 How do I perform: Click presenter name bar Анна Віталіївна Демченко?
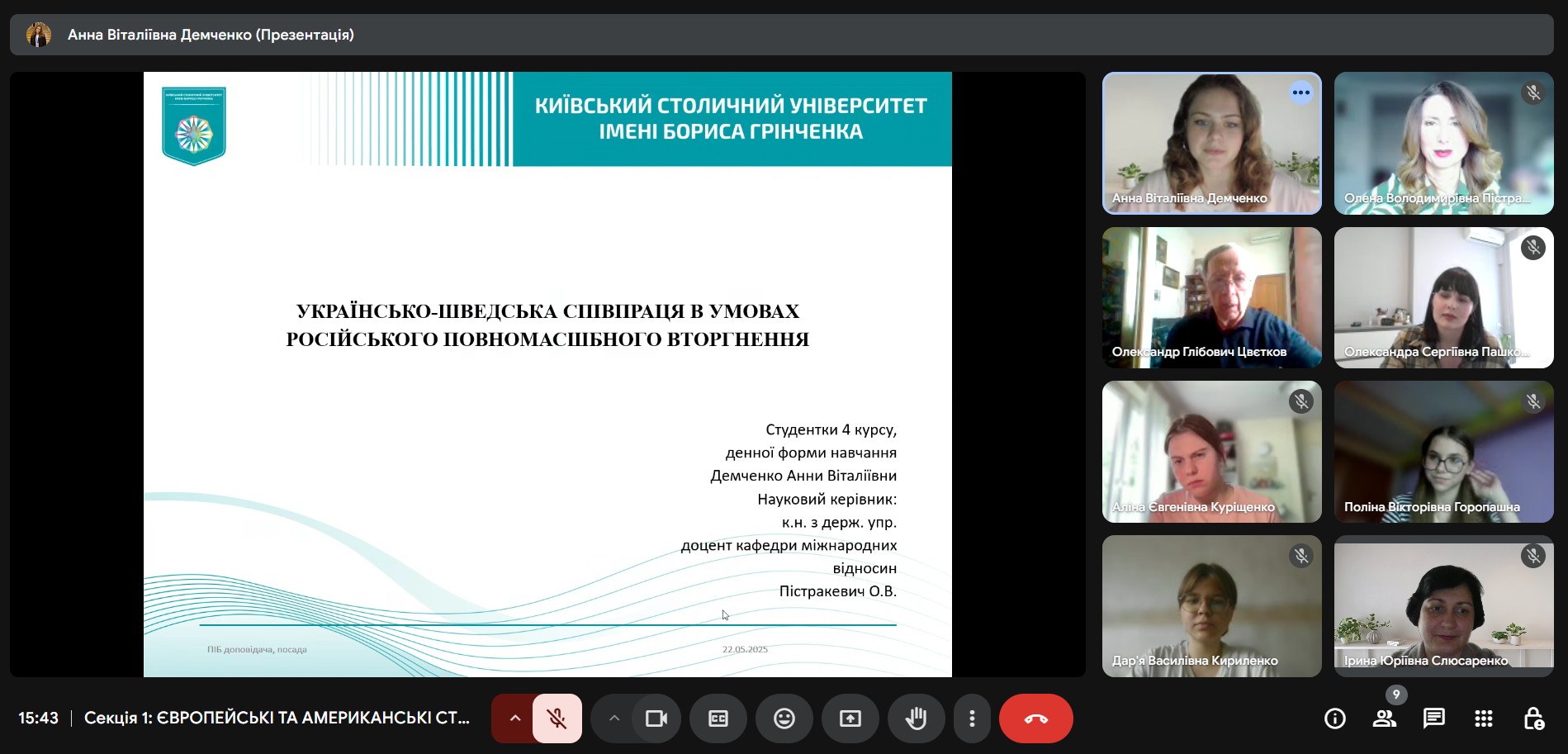(211, 35)
